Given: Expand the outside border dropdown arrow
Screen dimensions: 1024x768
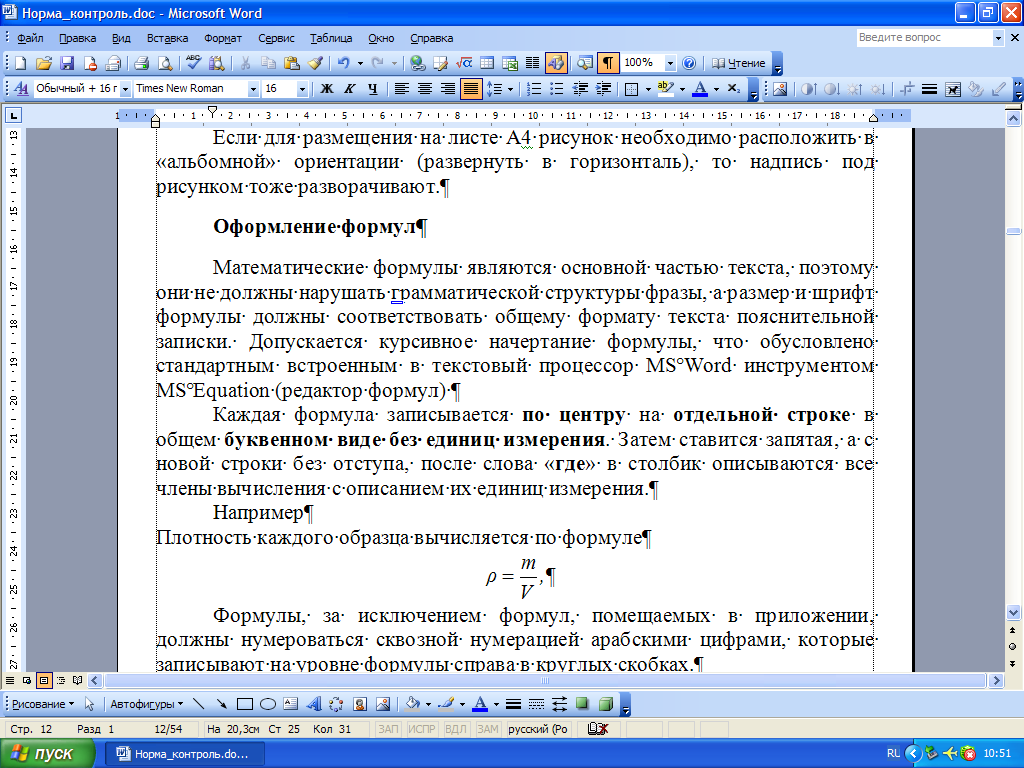Looking at the screenshot, I should (x=648, y=89).
